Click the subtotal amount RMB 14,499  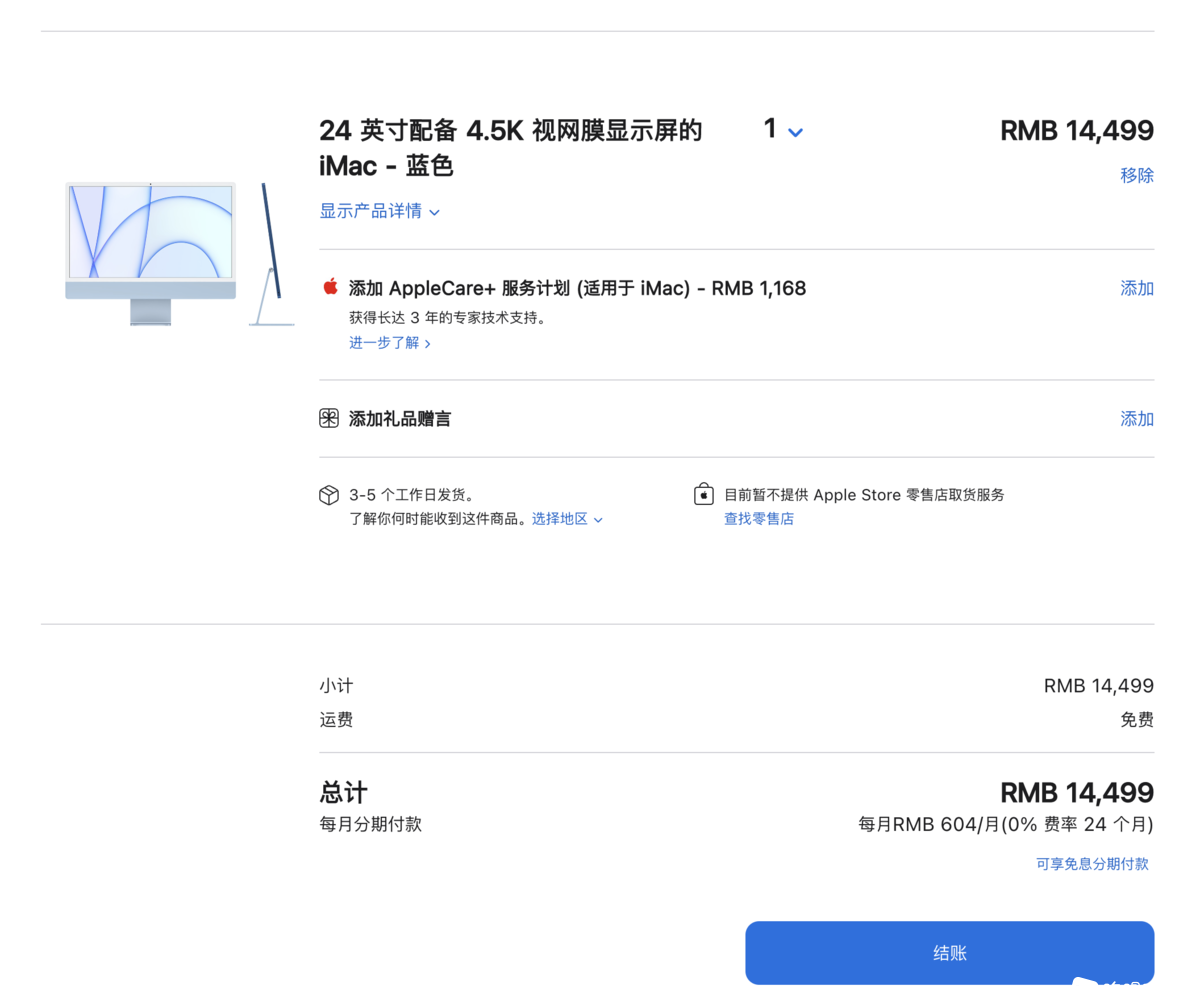(1099, 686)
